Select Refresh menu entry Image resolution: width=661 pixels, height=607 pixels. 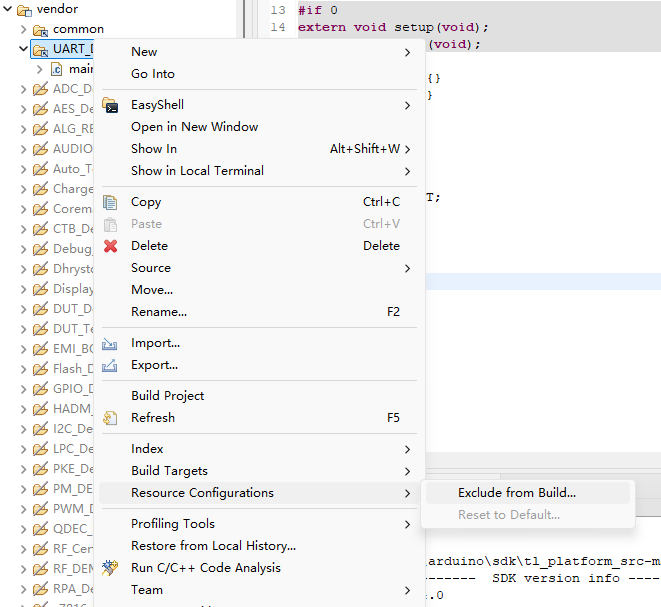pyautogui.click(x=259, y=418)
